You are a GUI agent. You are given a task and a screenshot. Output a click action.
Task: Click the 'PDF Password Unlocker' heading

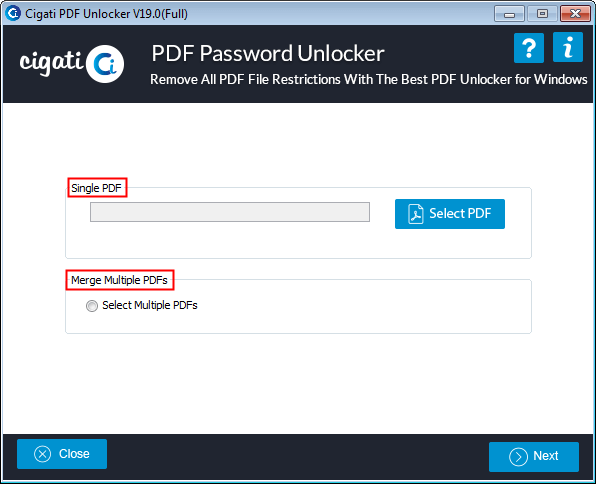point(268,53)
